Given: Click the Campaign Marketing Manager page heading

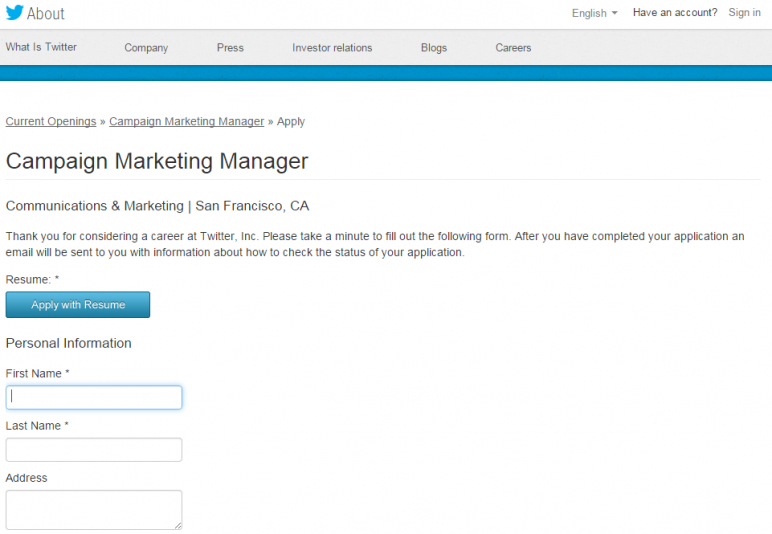Looking at the screenshot, I should [x=157, y=161].
